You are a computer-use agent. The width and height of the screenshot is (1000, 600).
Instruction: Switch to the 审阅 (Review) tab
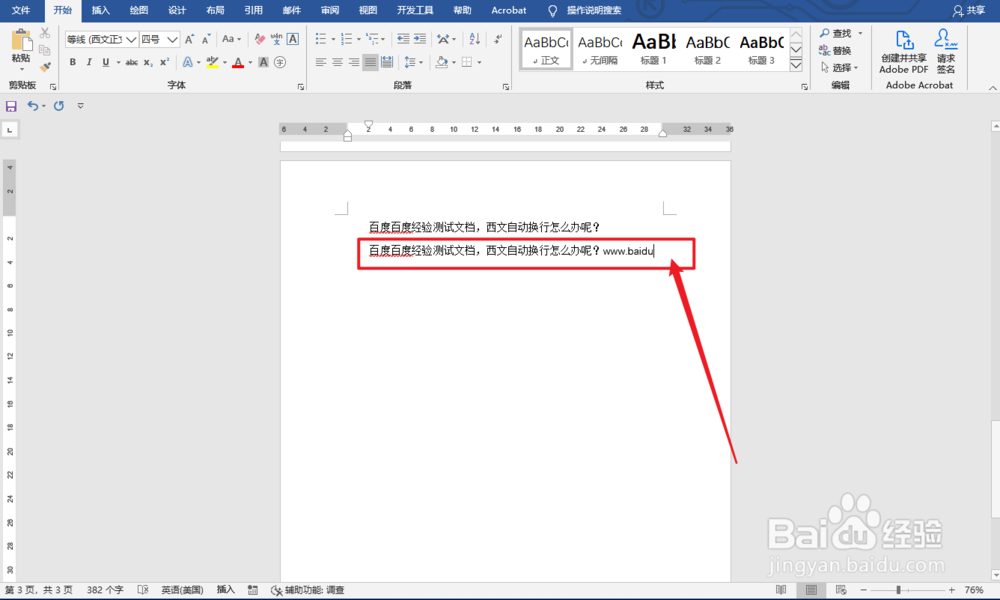330,10
